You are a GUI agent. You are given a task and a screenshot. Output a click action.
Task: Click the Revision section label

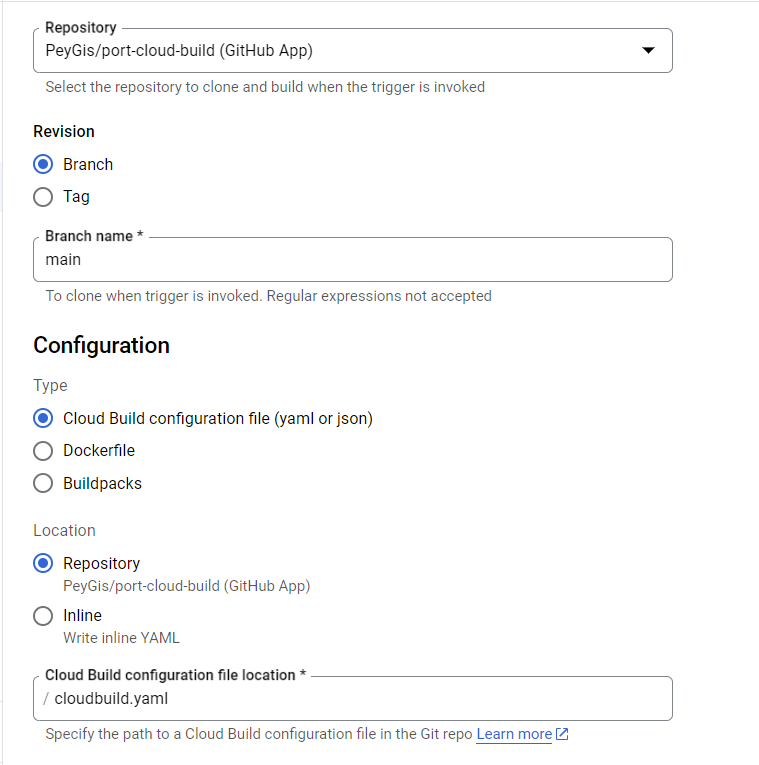64,131
